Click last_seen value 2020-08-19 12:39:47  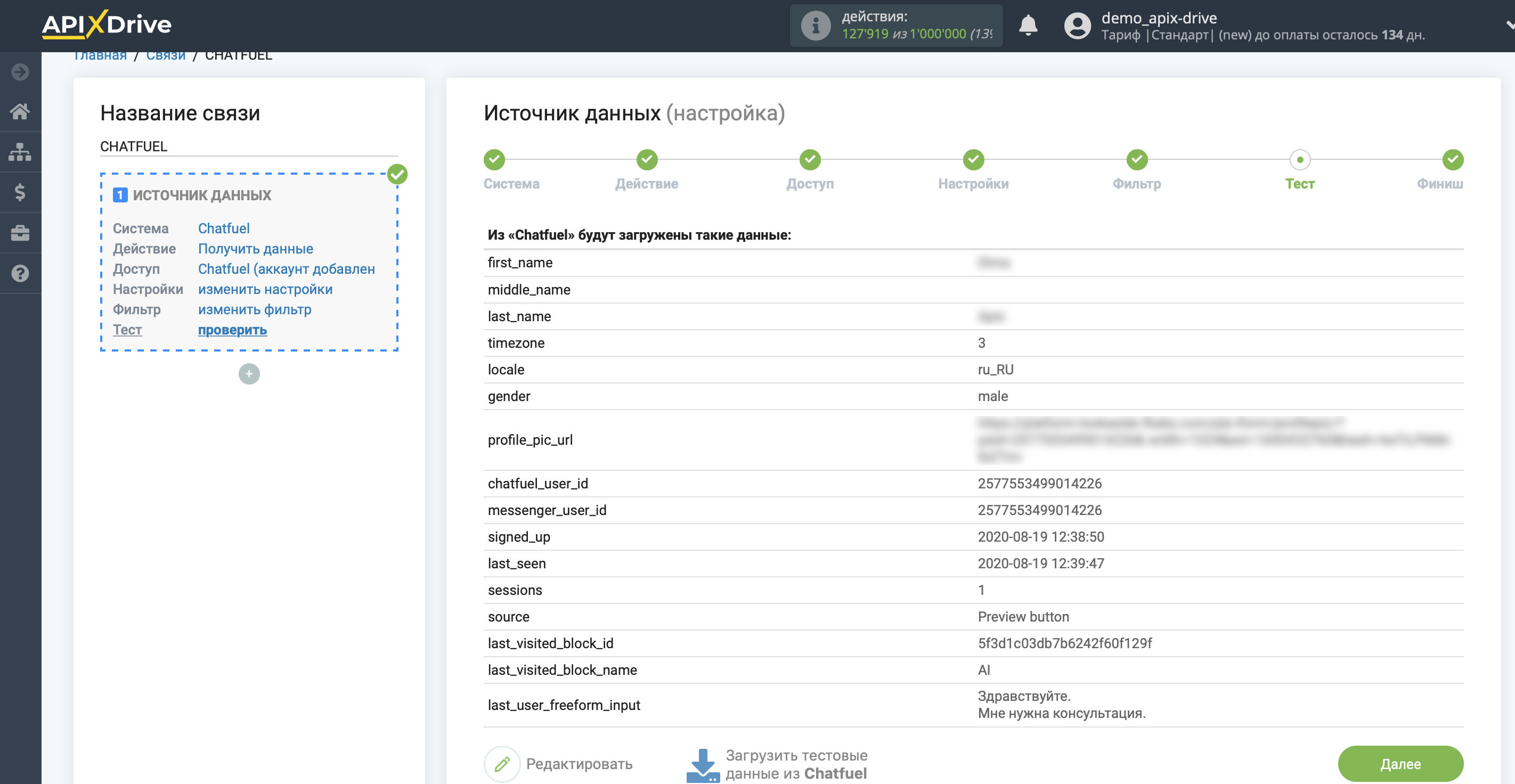[x=1040, y=563]
